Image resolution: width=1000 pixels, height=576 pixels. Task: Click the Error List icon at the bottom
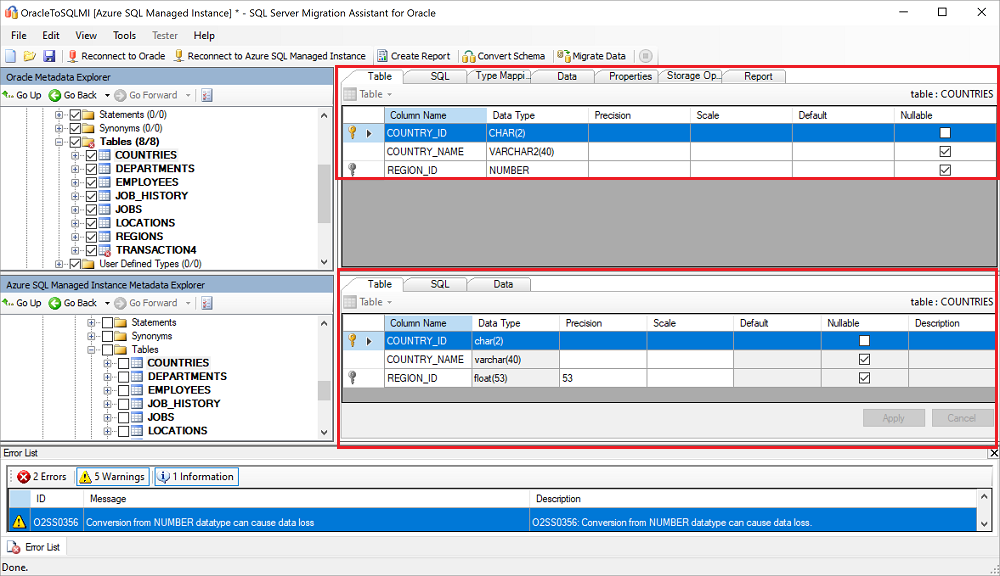tap(13, 547)
